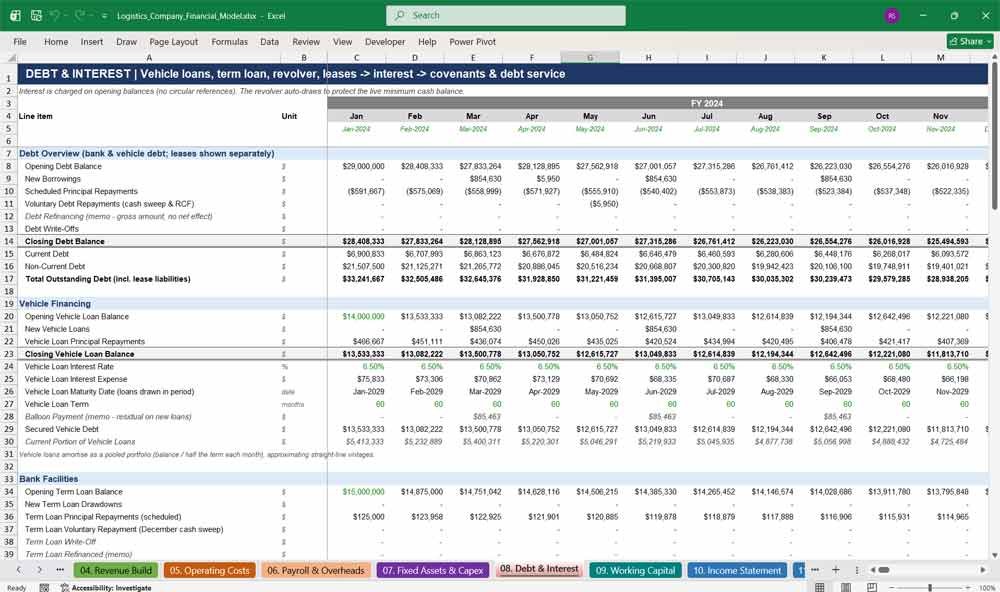Open the user account avatar
Viewport: 1000px width, 592px height.
[x=892, y=15]
